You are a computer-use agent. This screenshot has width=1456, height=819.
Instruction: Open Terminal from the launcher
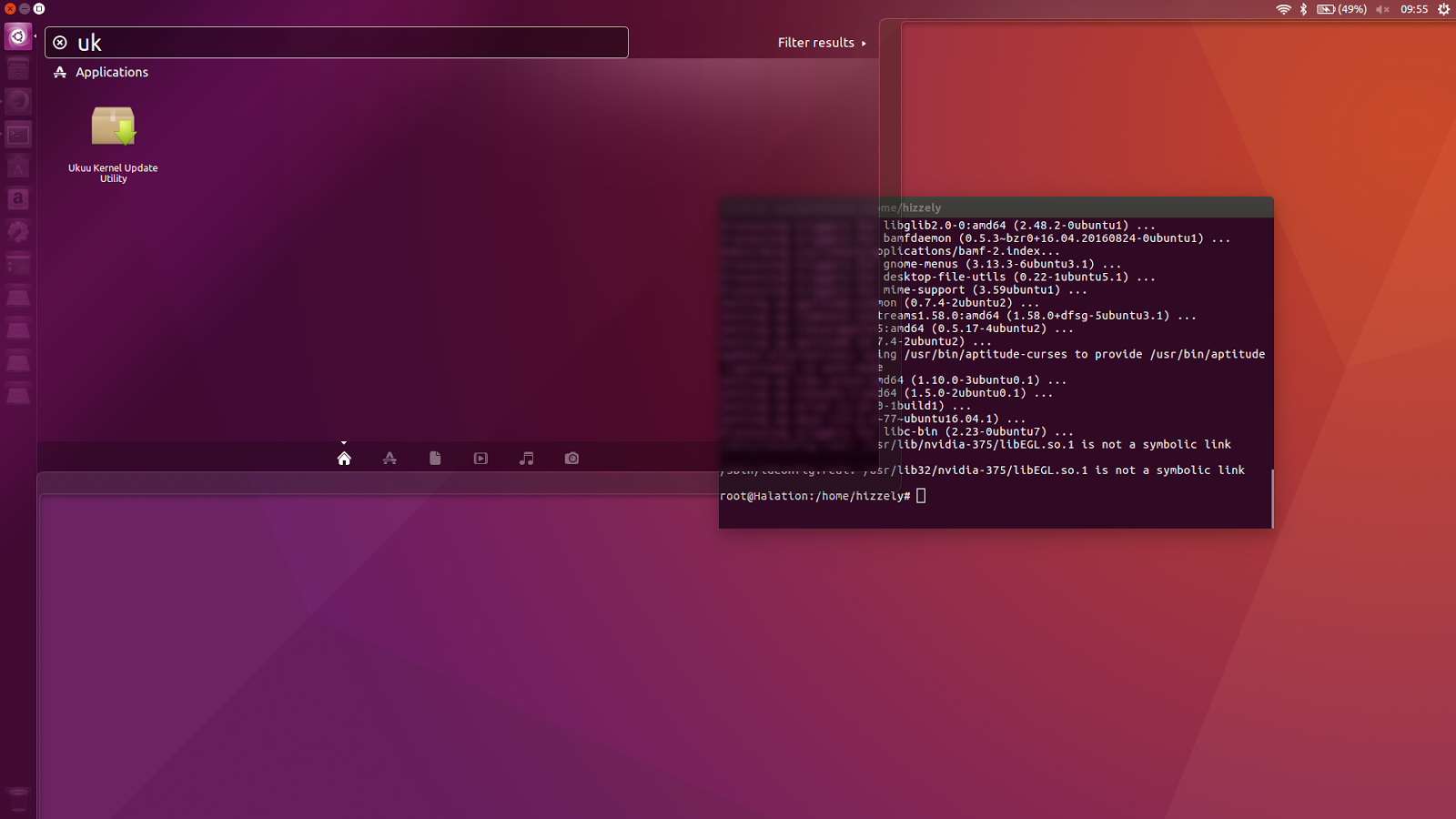pos(18,135)
